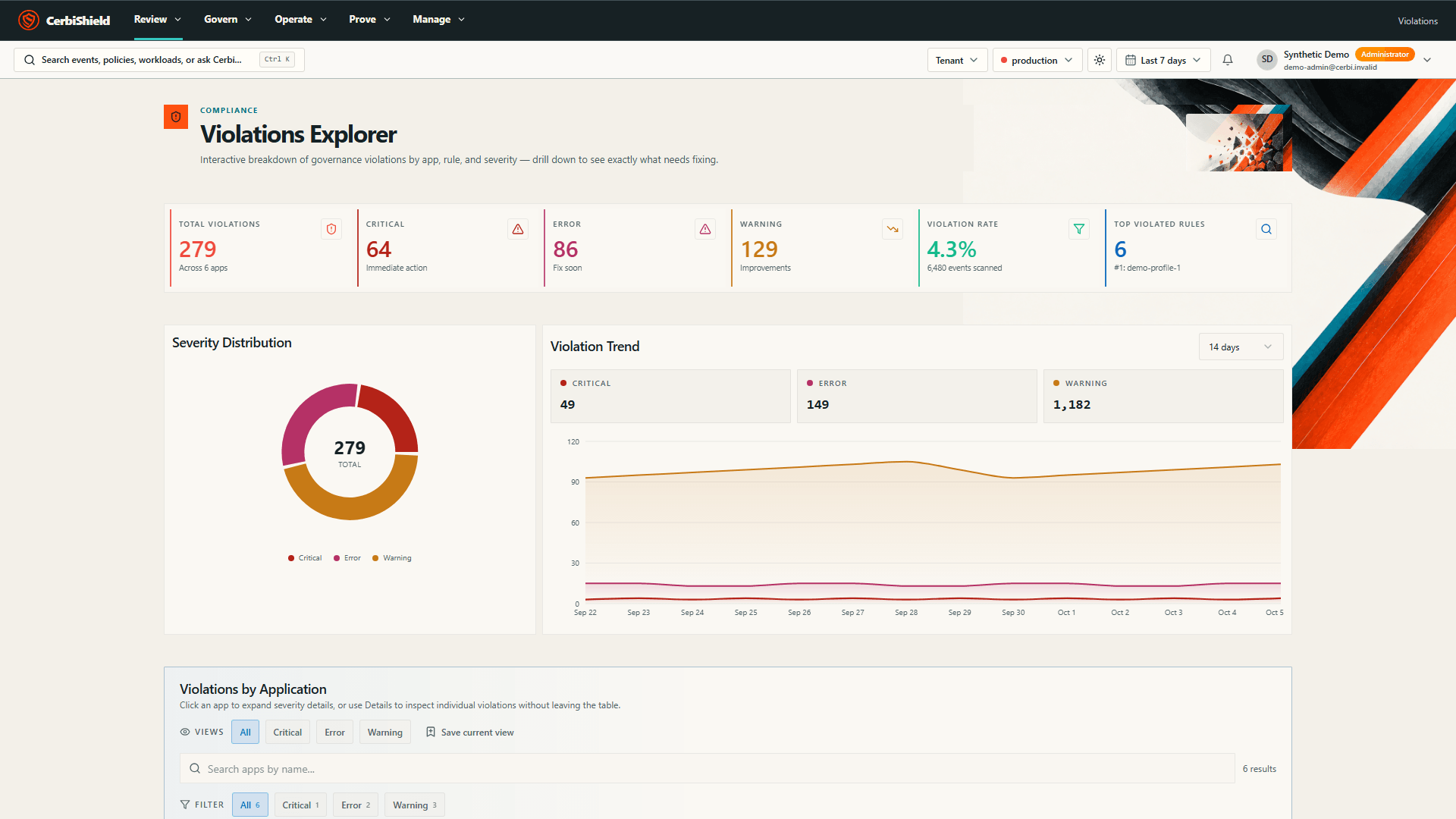This screenshot has width=1456, height=819.
Task: Click the Critical legend color dot
Action: click(x=291, y=558)
